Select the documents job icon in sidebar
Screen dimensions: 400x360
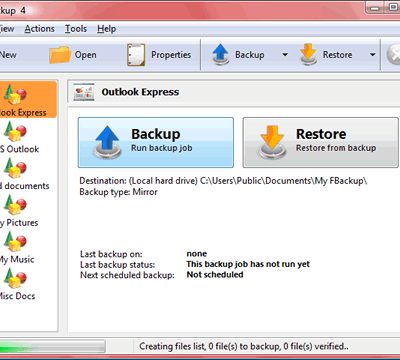tap(15, 168)
